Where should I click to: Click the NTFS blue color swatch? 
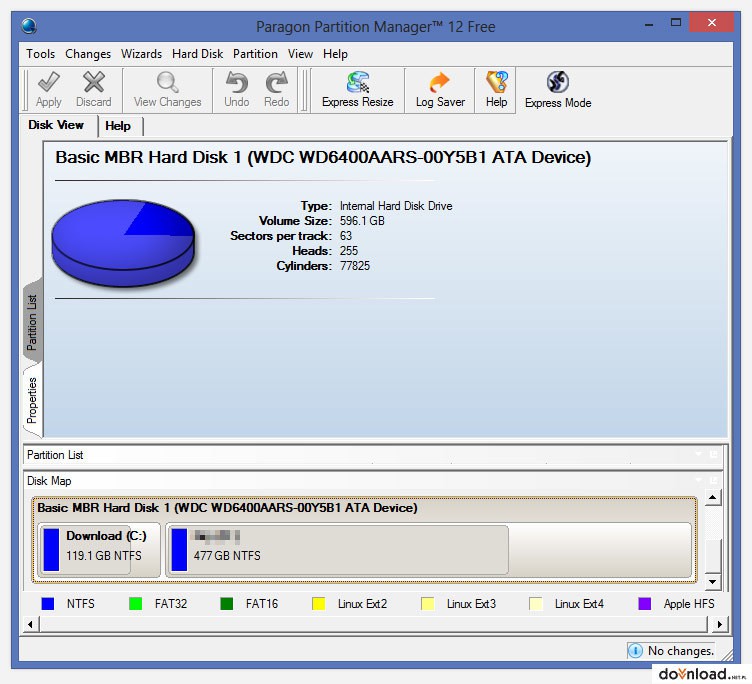(47, 603)
